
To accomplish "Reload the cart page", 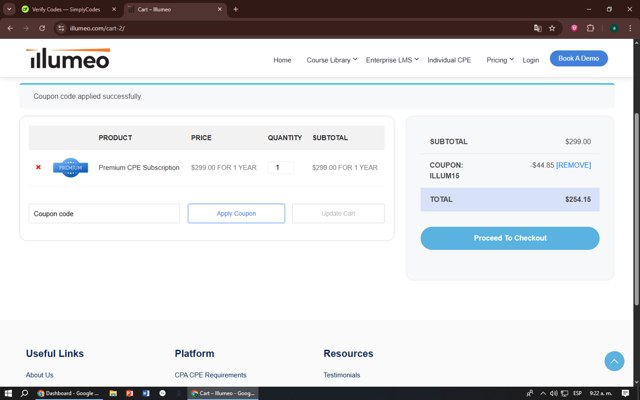I will tap(42, 28).
